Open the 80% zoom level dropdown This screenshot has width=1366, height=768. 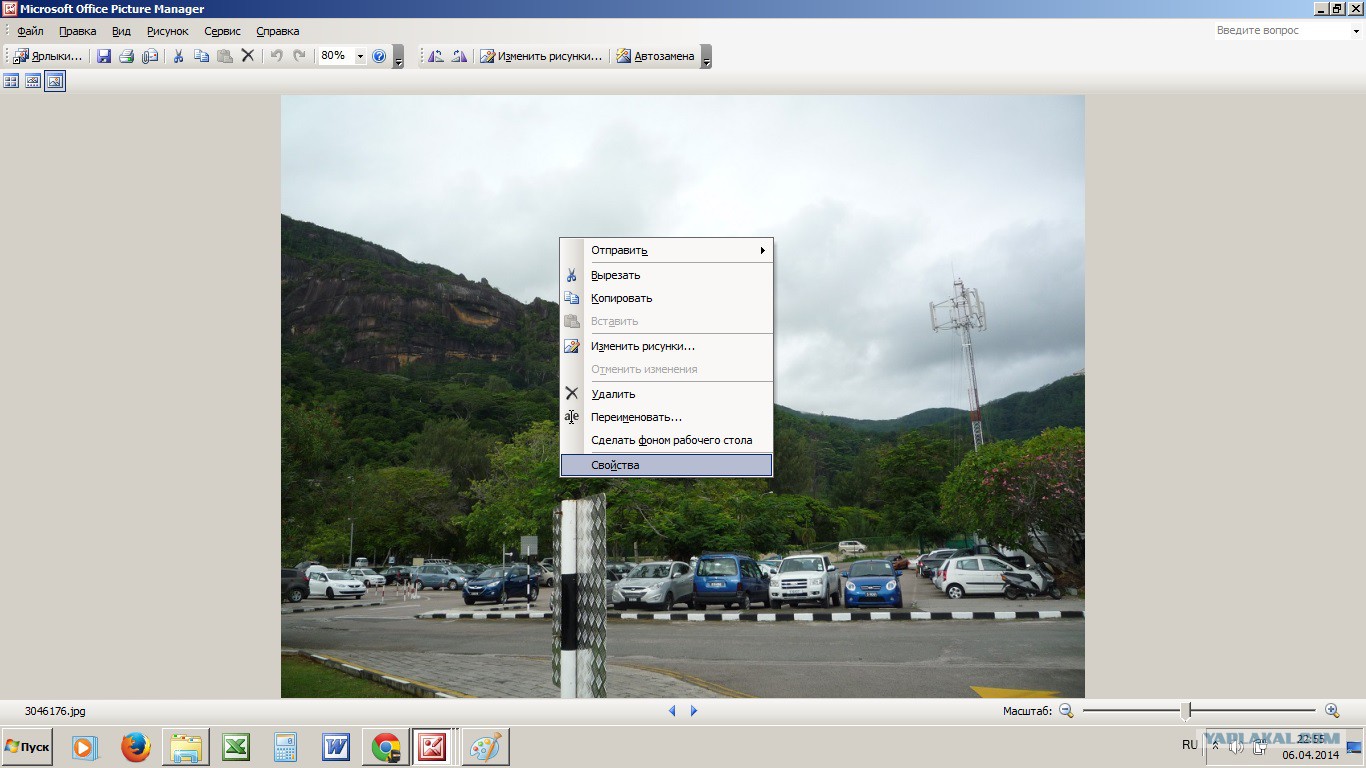(360, 56)
